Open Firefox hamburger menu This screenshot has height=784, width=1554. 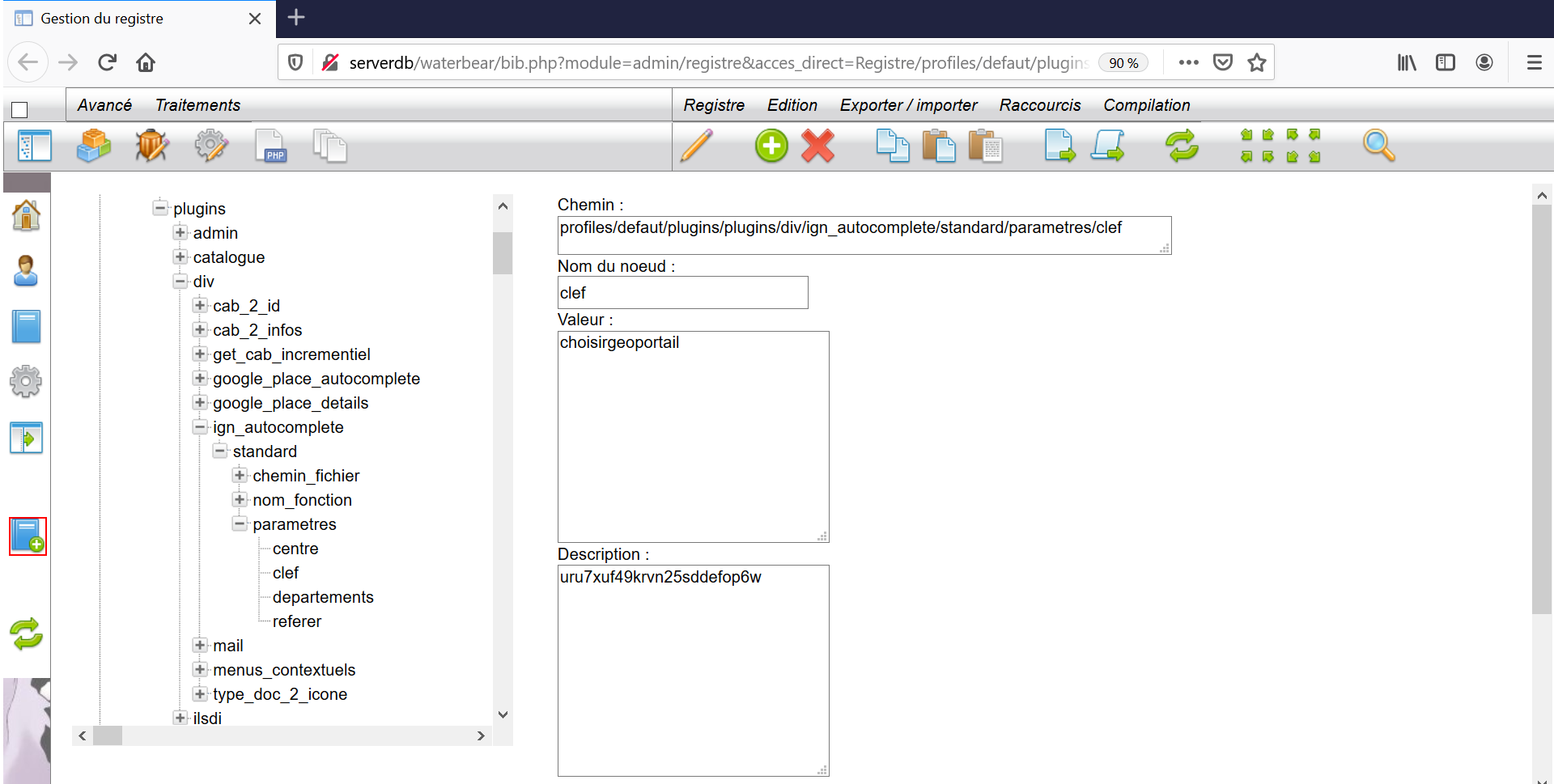coord(1534,62)
